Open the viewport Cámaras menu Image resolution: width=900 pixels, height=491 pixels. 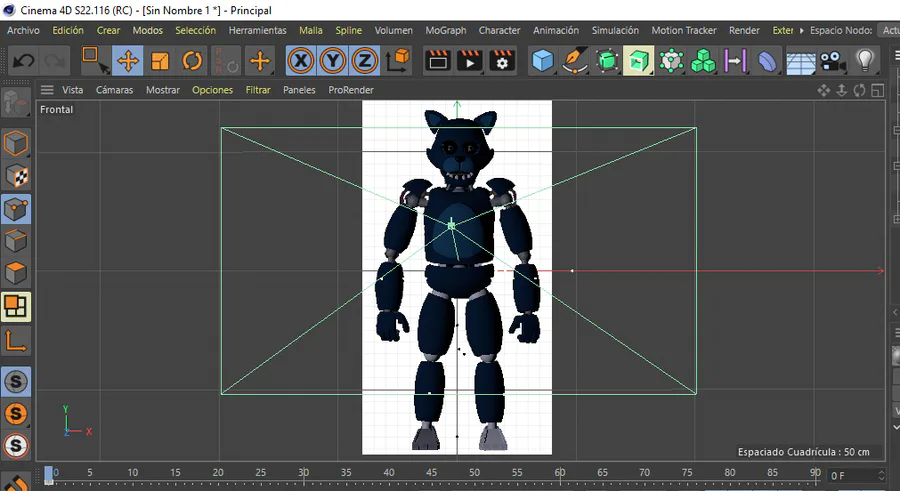[114, 90]
